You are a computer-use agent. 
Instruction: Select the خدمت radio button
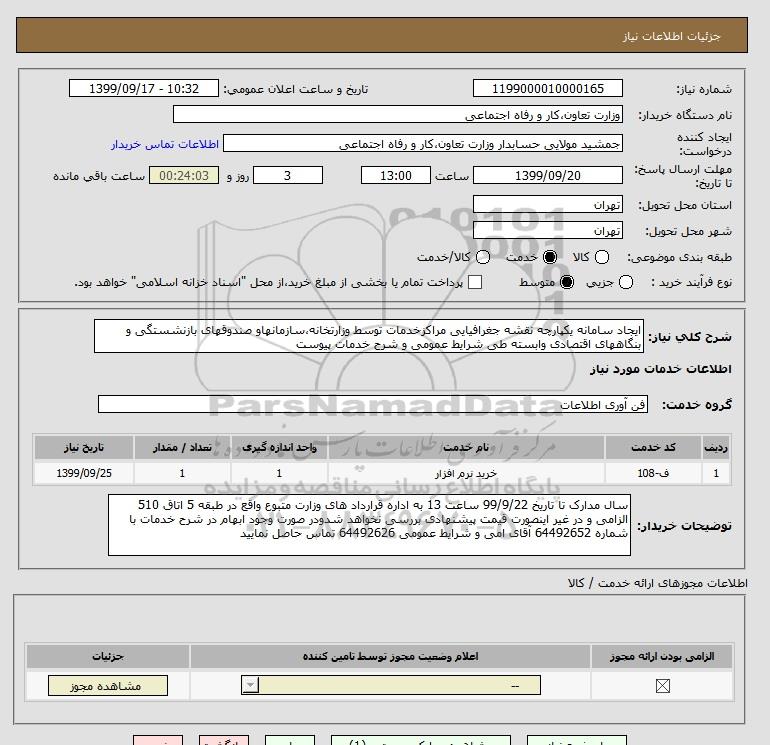coord(550,257)
